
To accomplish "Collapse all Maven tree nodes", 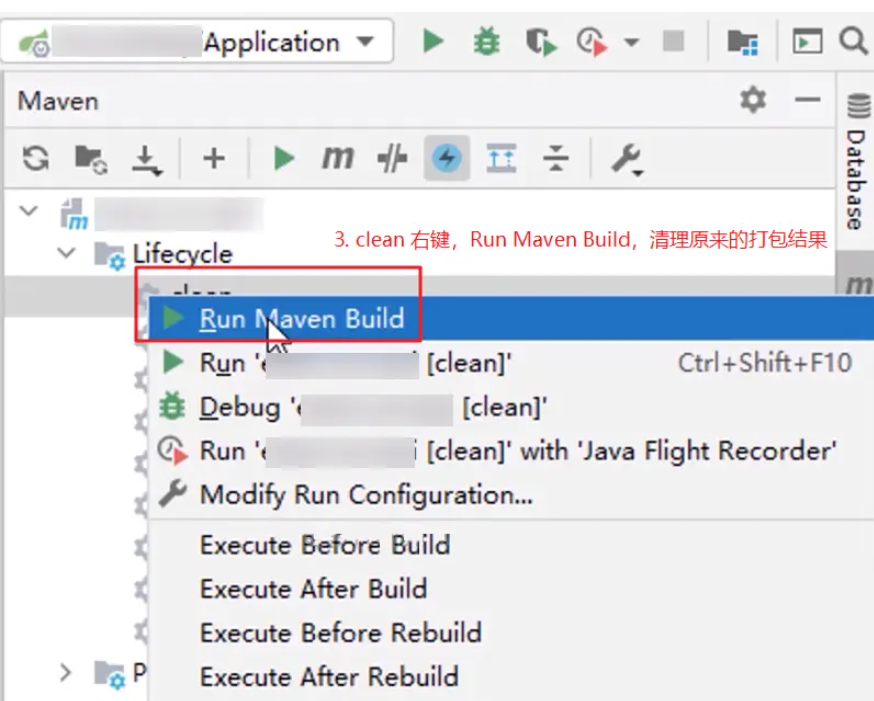I will click(x=556, y=158).
